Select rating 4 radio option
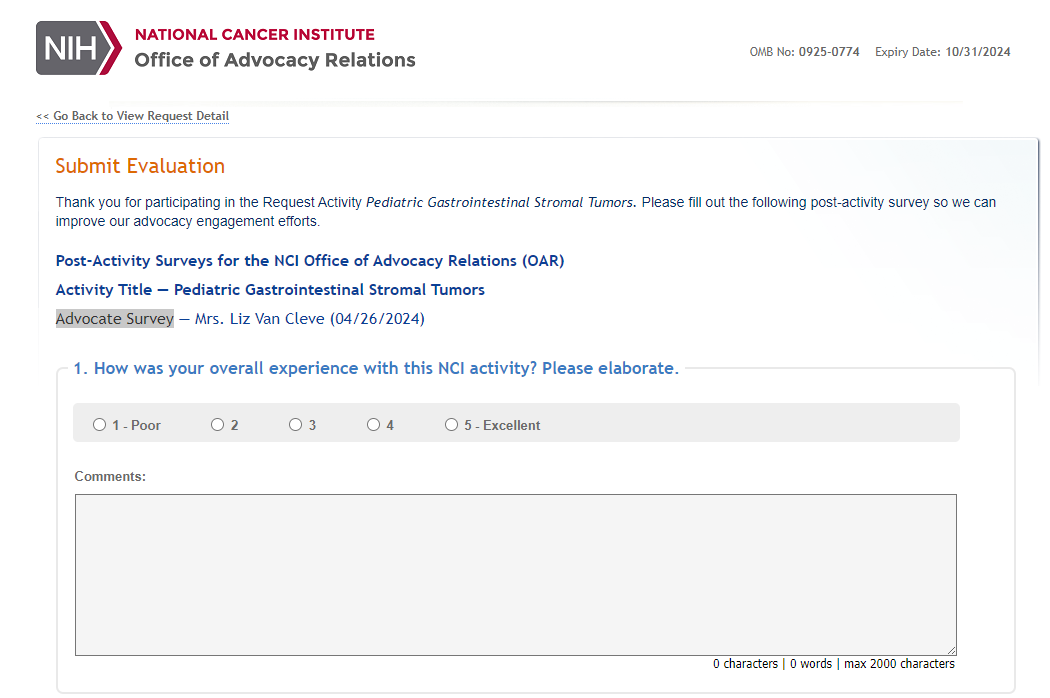 (x=373, y=425)
